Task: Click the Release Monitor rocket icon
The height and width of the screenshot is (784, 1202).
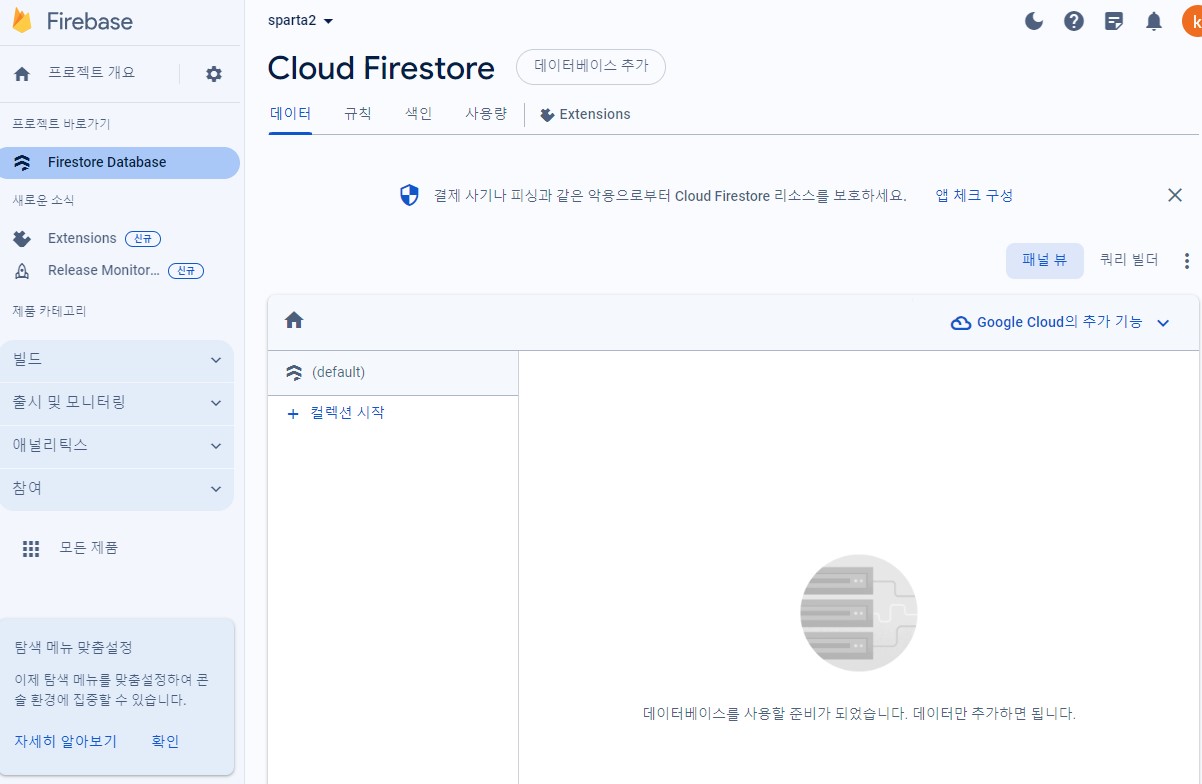Action: 22,271
